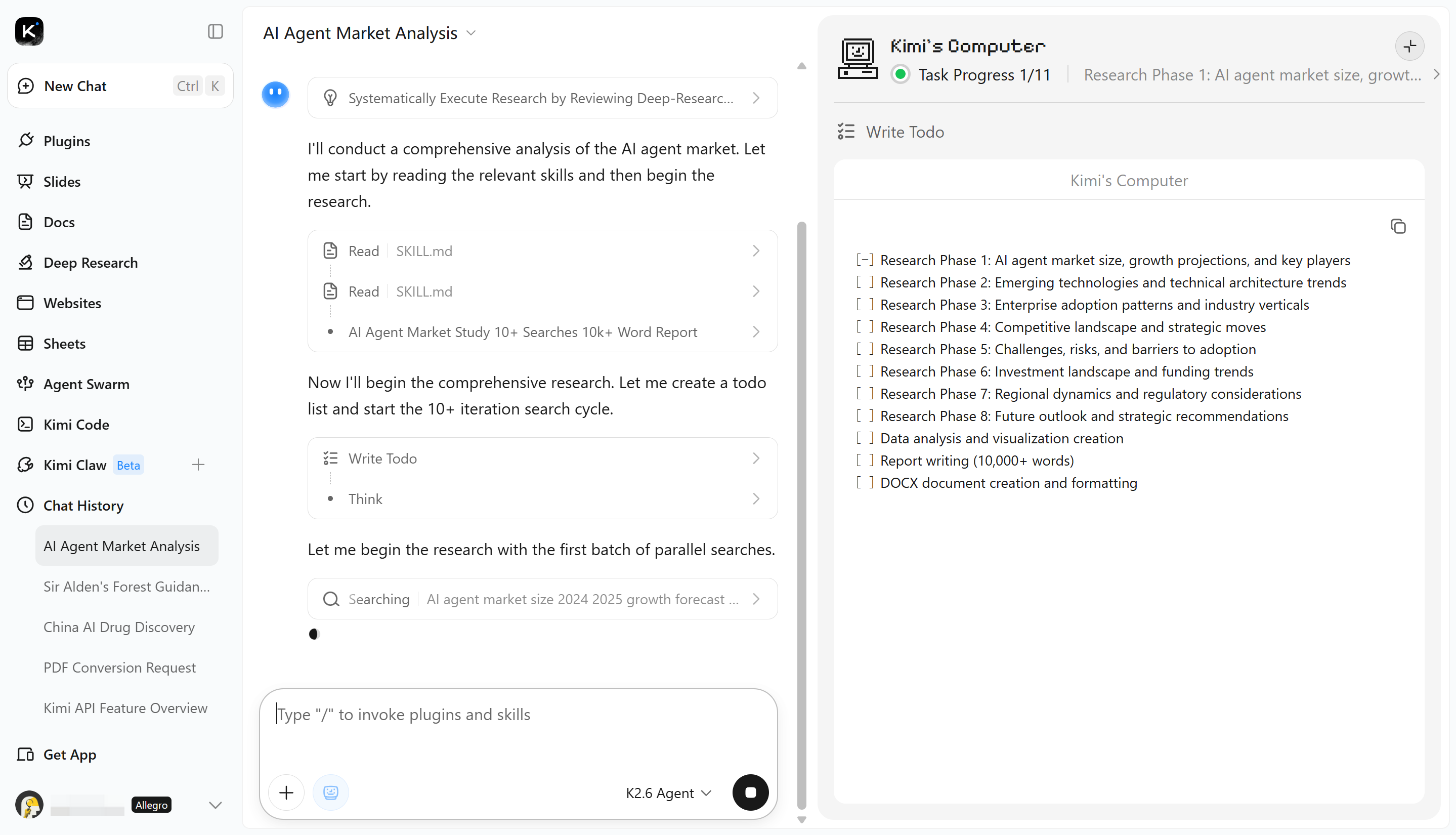This screenshot has width=1456, height=835.
Task: Collapse the sidebar with the panel toggle
Action: (x=216, y=31)
